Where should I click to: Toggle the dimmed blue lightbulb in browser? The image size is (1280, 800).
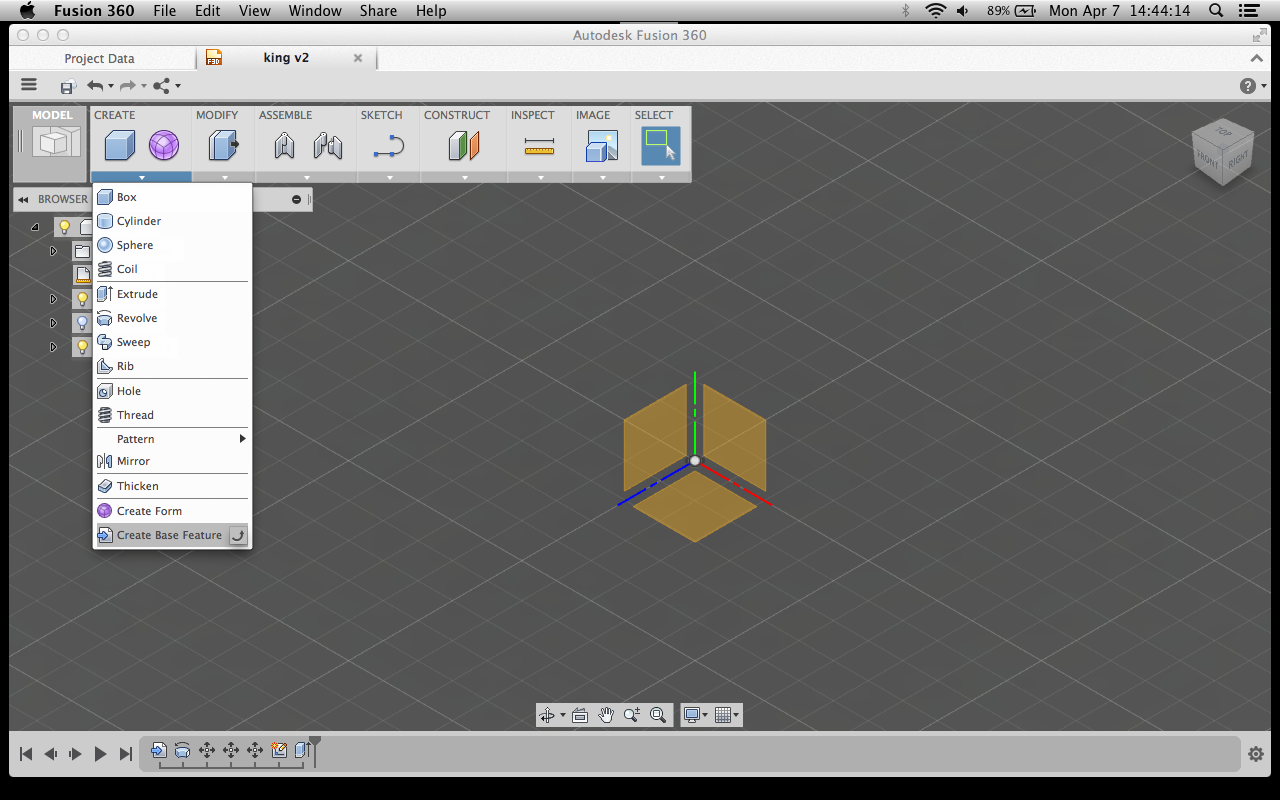(82, 323)
